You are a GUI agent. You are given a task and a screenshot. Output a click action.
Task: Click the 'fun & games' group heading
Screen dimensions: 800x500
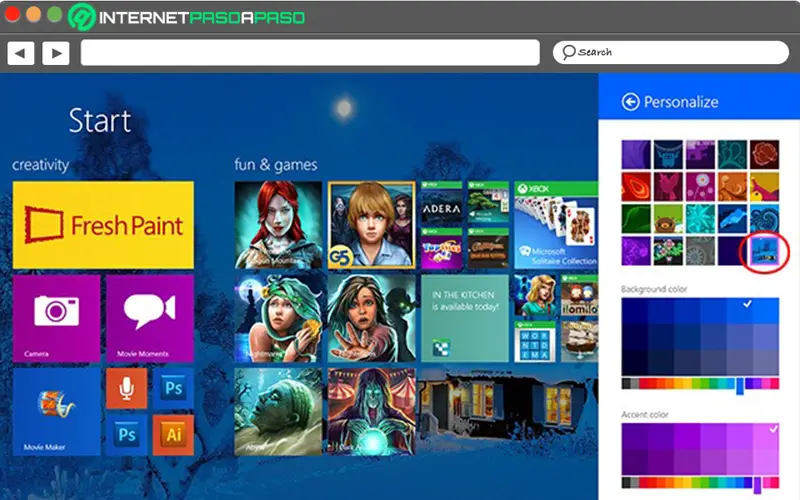click(276, 165)
